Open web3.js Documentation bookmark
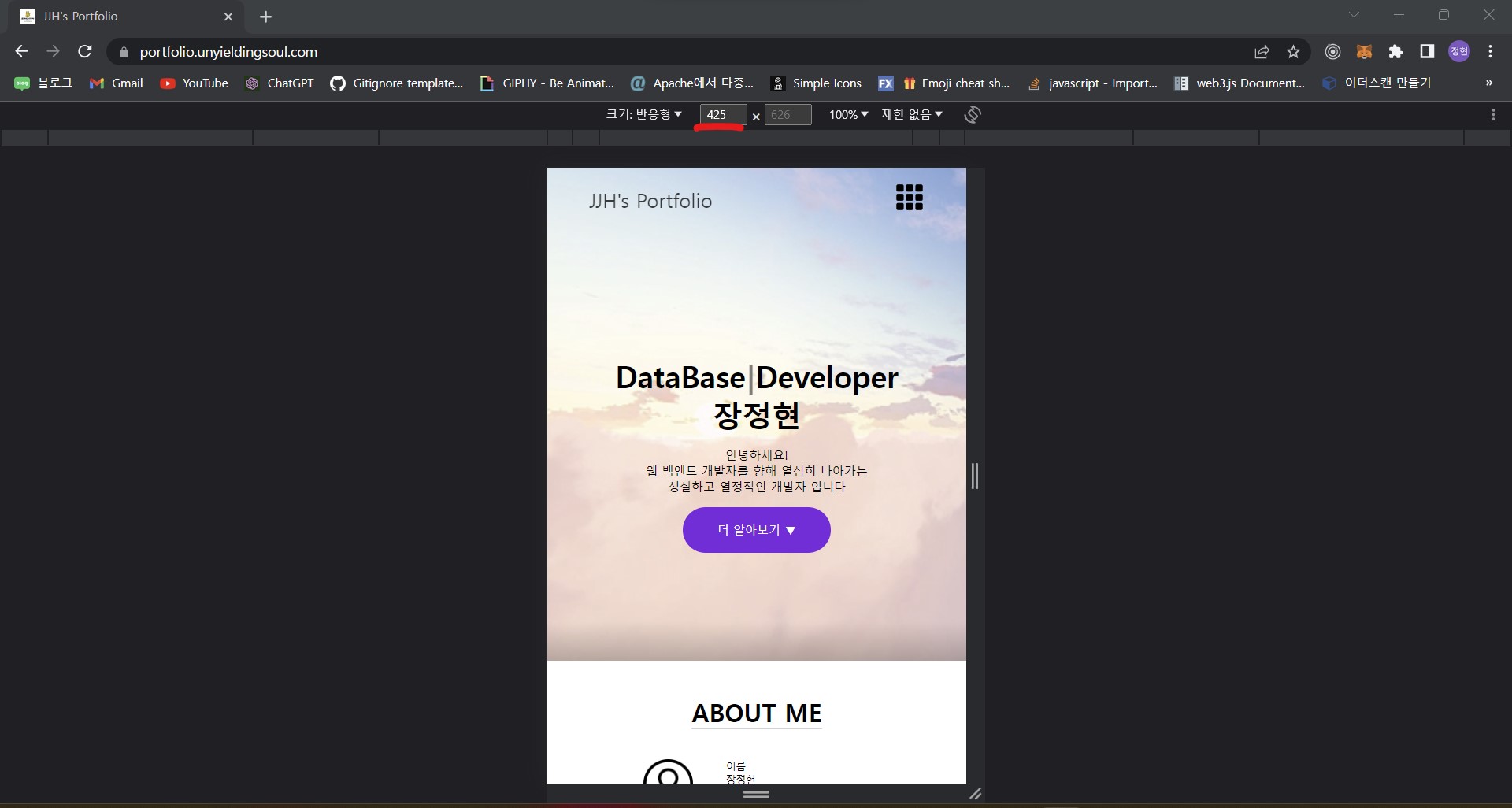This screenshot has height=808, width=1512. pyautogui.click(x=1240, y=83)
